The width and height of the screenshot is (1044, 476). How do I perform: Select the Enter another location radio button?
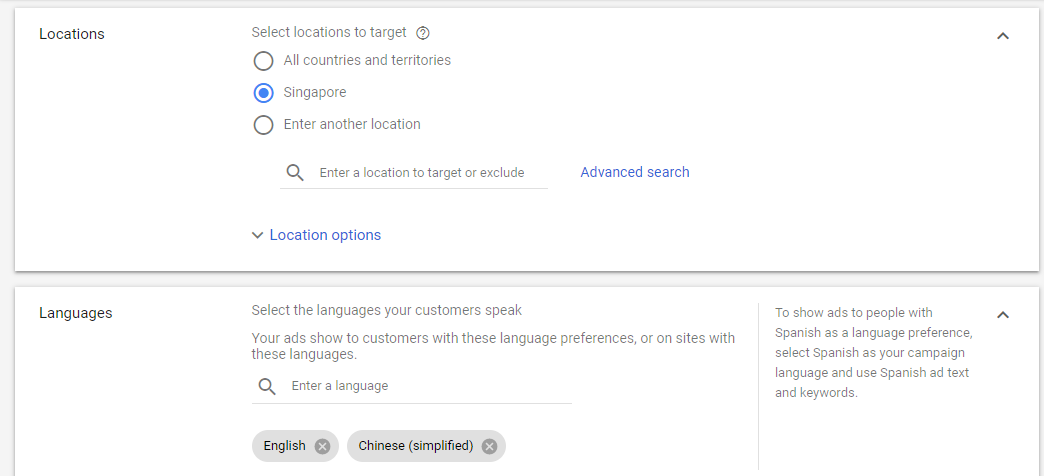264,124
